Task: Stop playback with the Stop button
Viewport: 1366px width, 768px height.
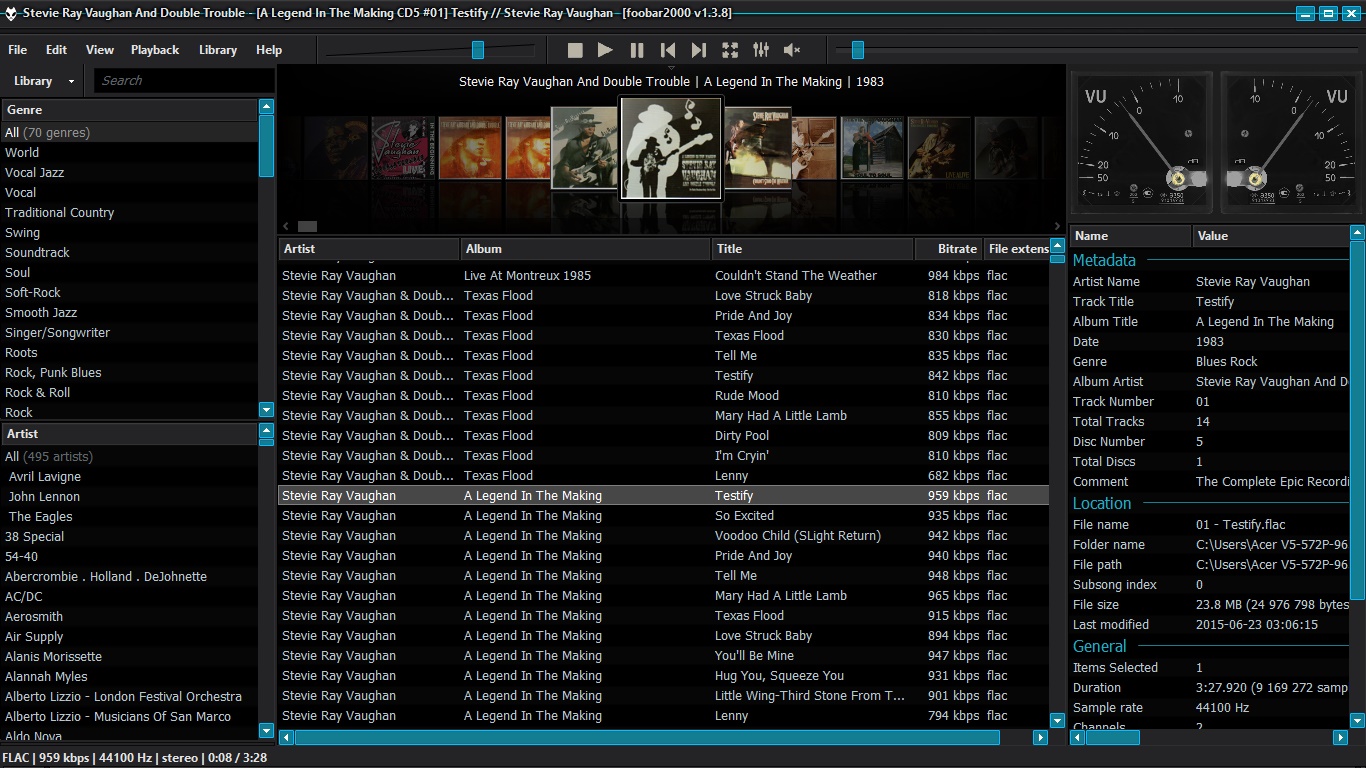Action: 575,50
